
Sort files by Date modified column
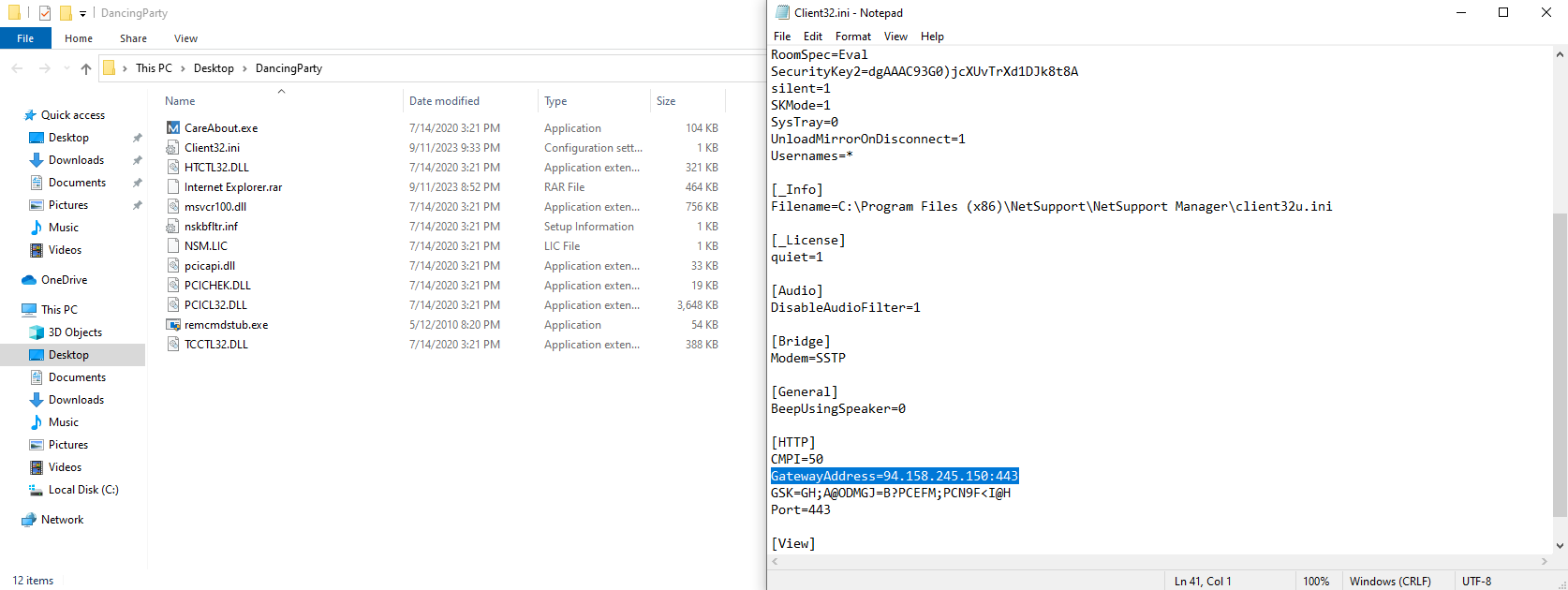(444, 101)
